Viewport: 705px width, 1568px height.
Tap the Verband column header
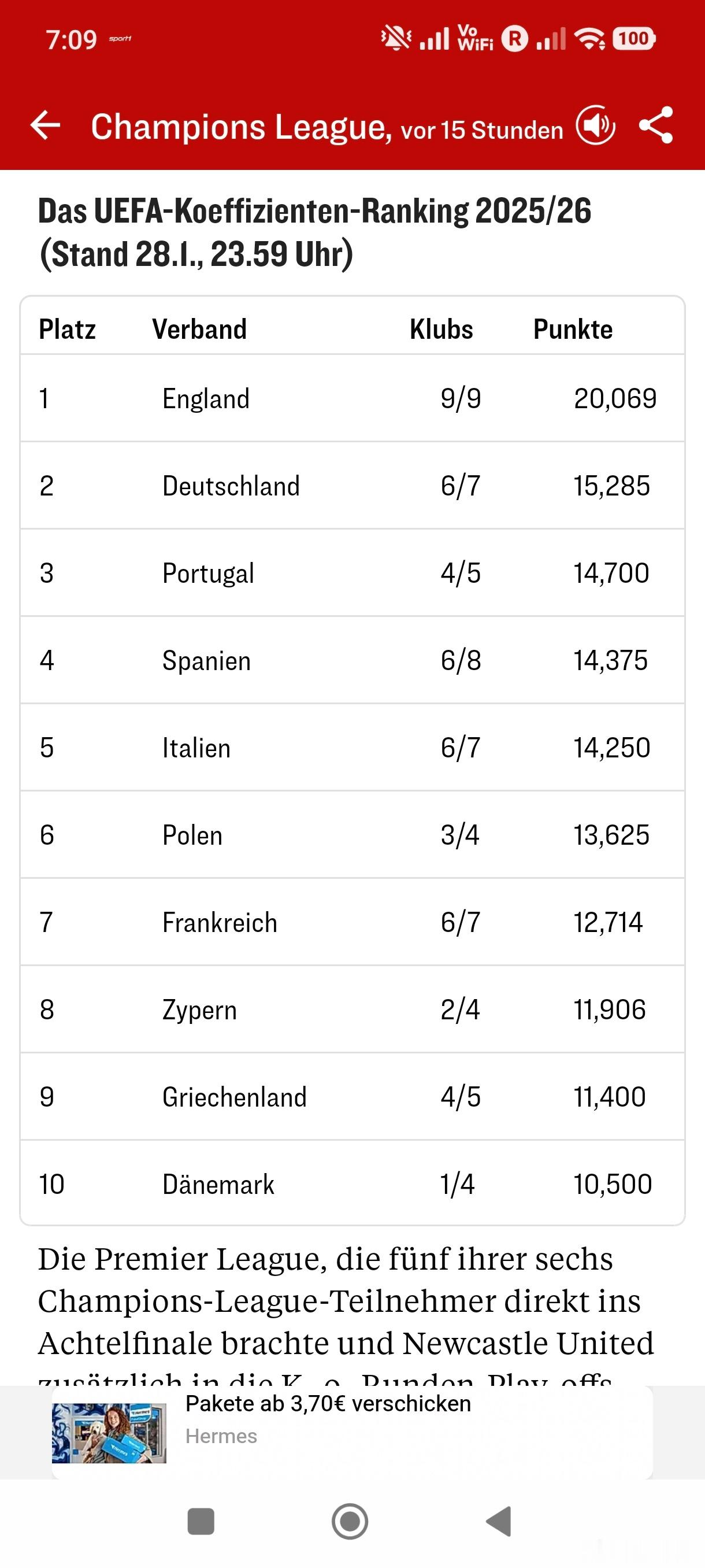click(199, 330)
